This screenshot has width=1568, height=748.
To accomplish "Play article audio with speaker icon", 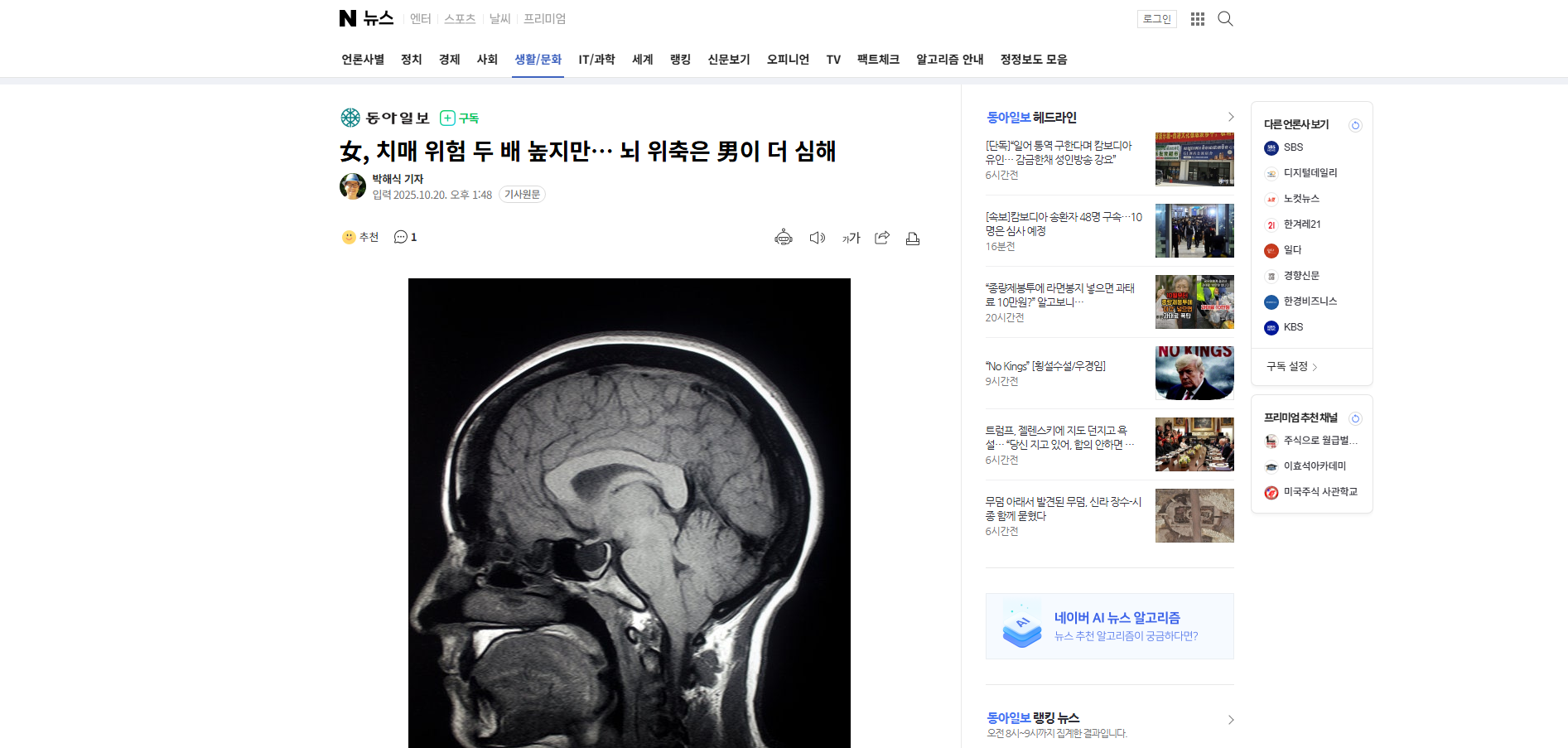I will click(x=818, y=238).
